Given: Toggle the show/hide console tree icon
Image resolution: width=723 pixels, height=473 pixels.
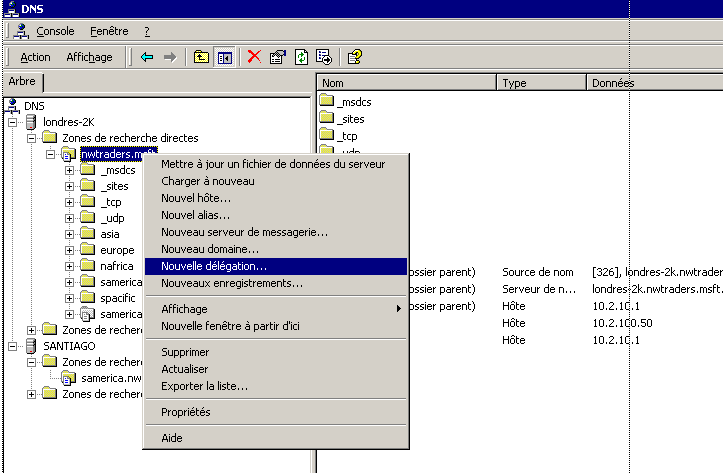Looking at the screenshot, I should point(225,57).
